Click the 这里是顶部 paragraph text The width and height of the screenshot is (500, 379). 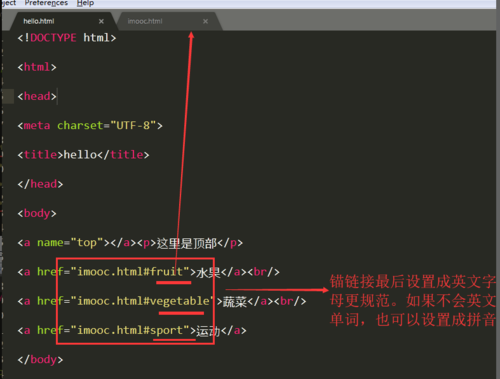coord(187,243)
